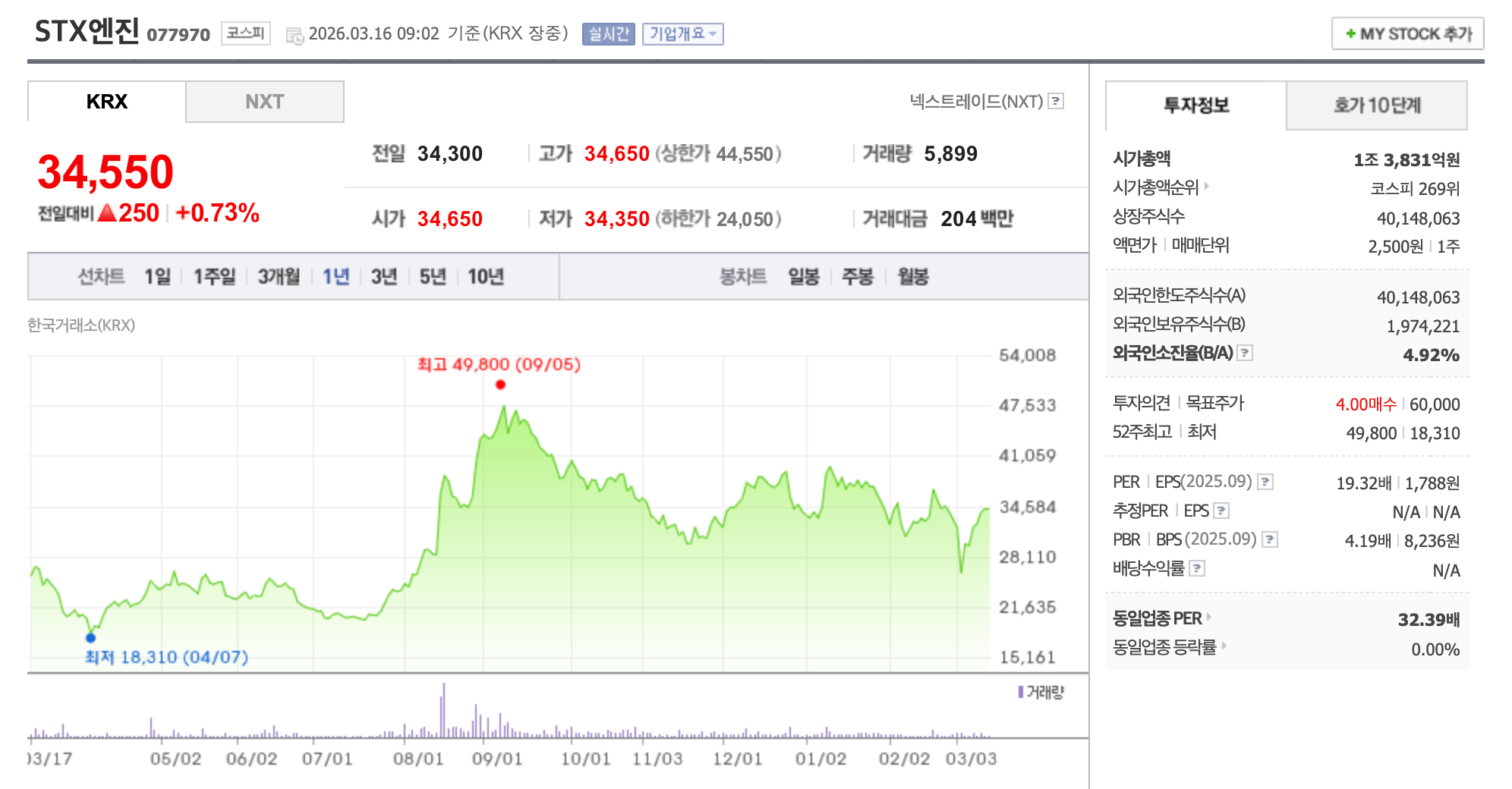Click the 거래량 legend marker
1512x789 pixels.
click(x=1021, y=692)
